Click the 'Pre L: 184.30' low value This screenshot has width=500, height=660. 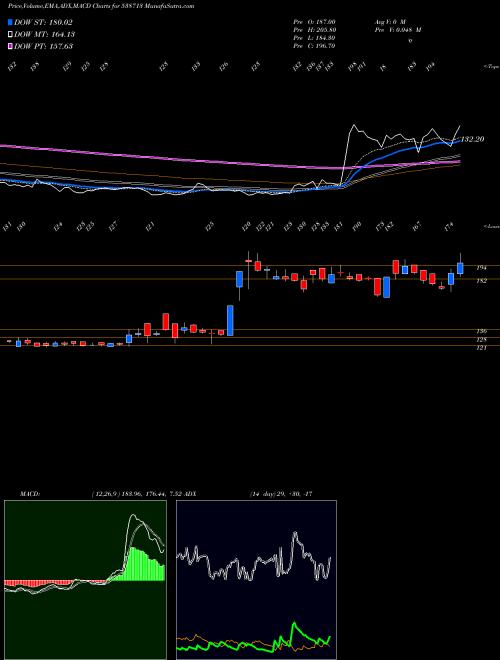[x=314, y=38]
